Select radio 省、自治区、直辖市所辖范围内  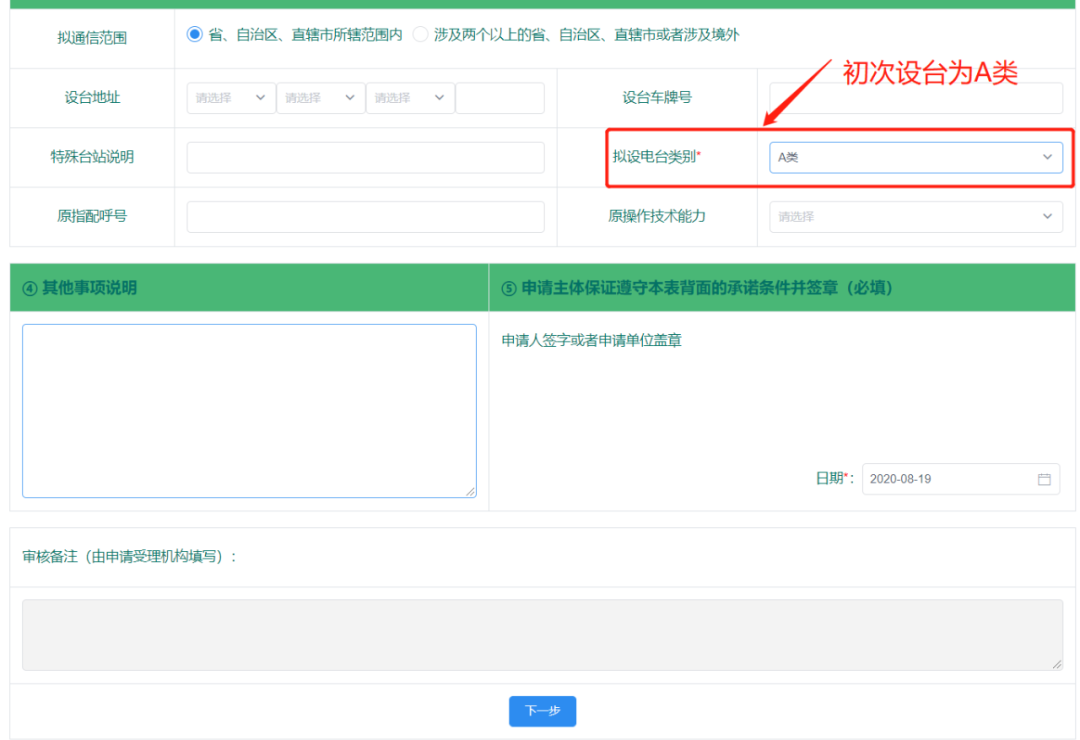[195, 34]
